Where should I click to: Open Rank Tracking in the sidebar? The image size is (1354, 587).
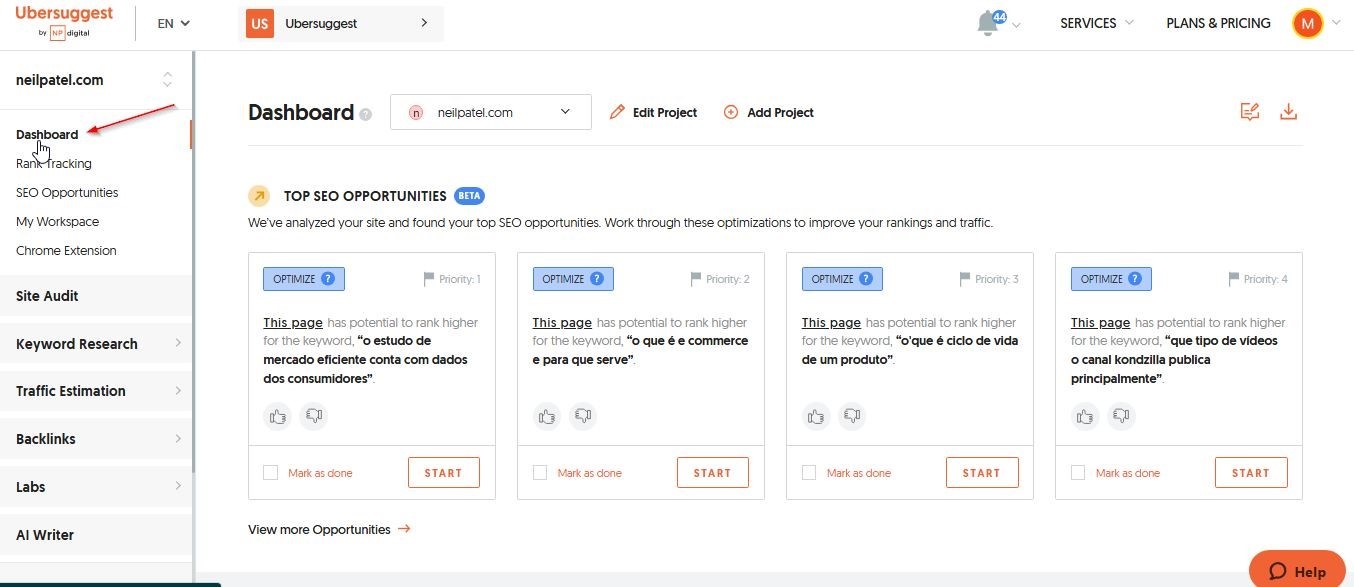[x=53, y=163]
